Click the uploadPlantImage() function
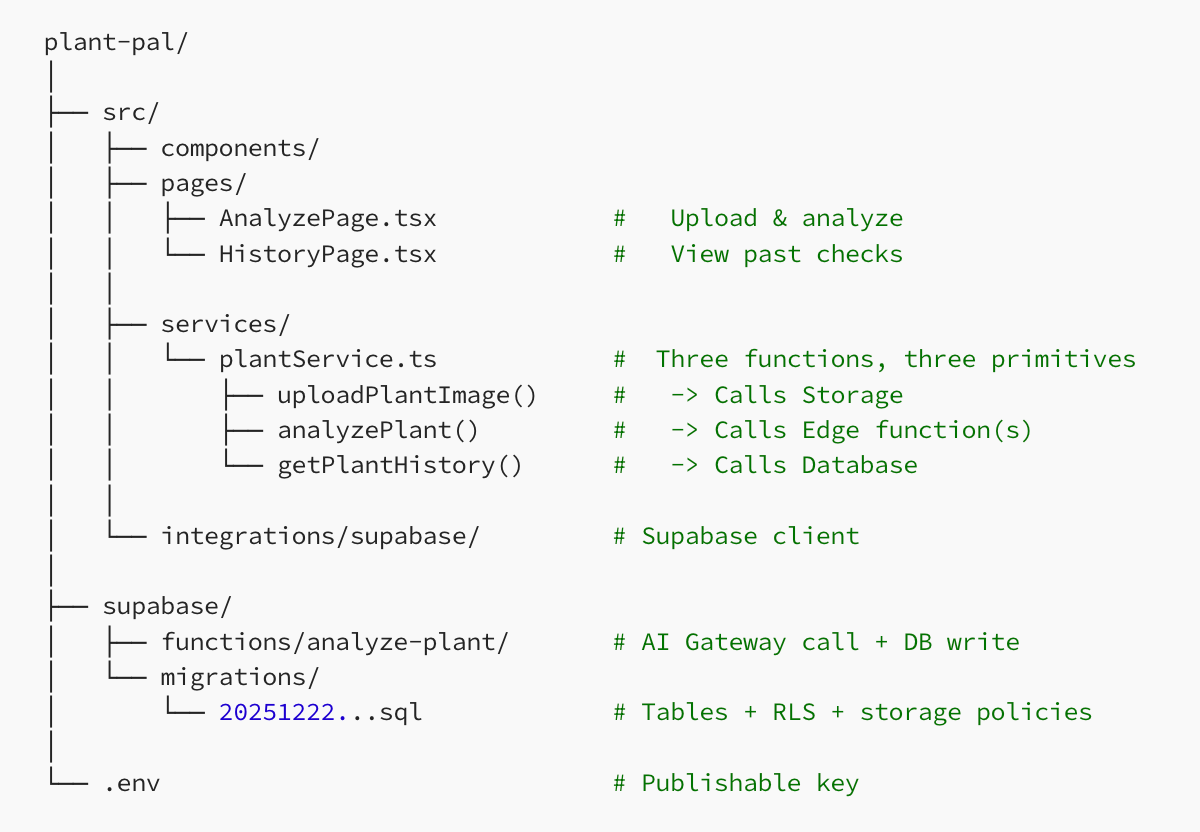This screenshot has height=832, width=1200. [407, 395]
